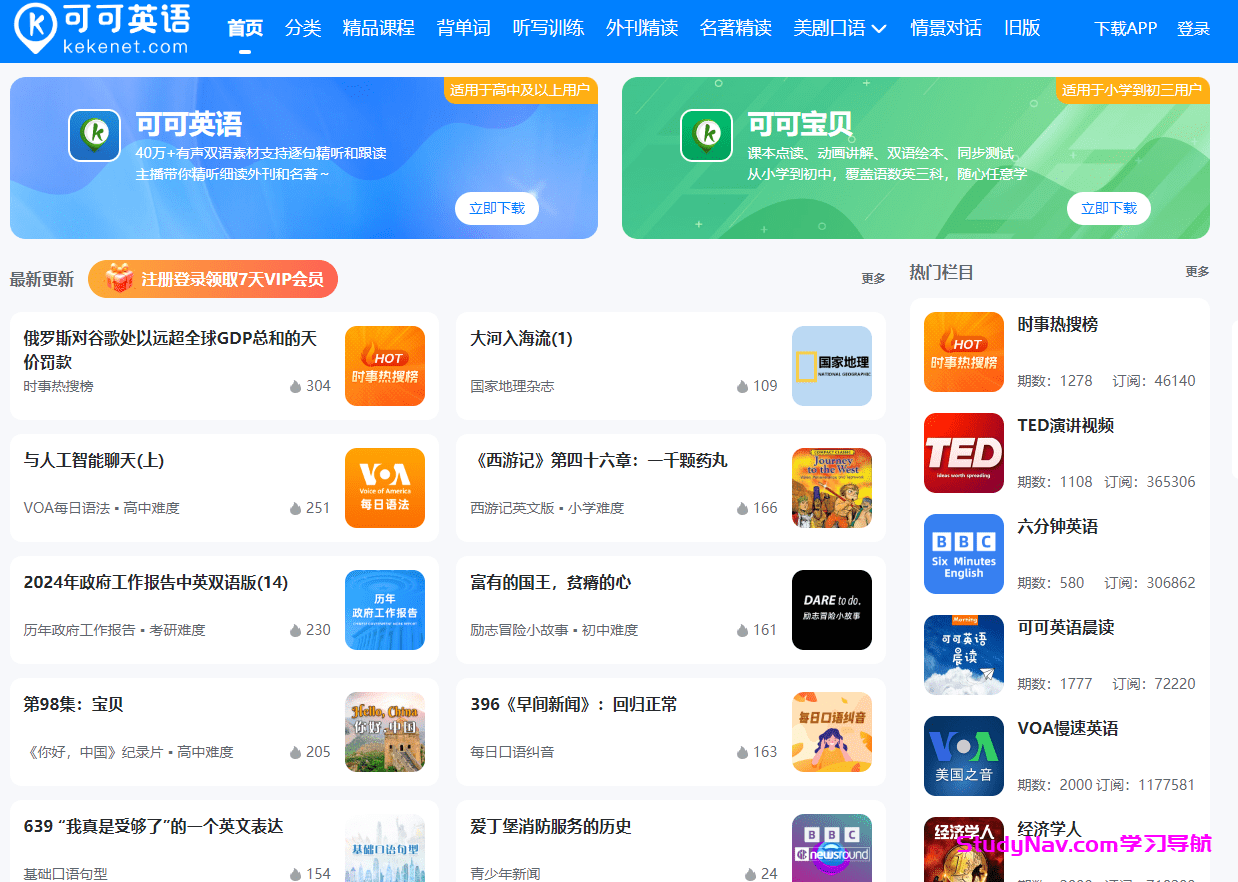Viewport: 1238px width, 882px height.
Task: Click the BBC Six Minutes English icon
Action: tap(963, 553)
